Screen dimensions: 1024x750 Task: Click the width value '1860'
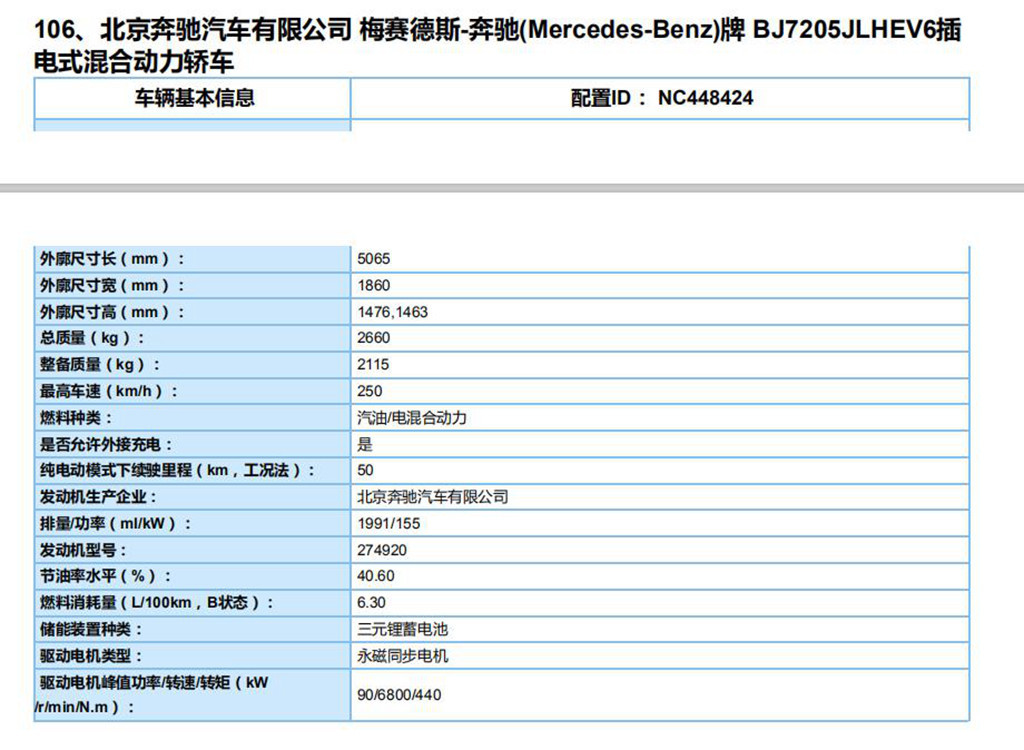374,285
